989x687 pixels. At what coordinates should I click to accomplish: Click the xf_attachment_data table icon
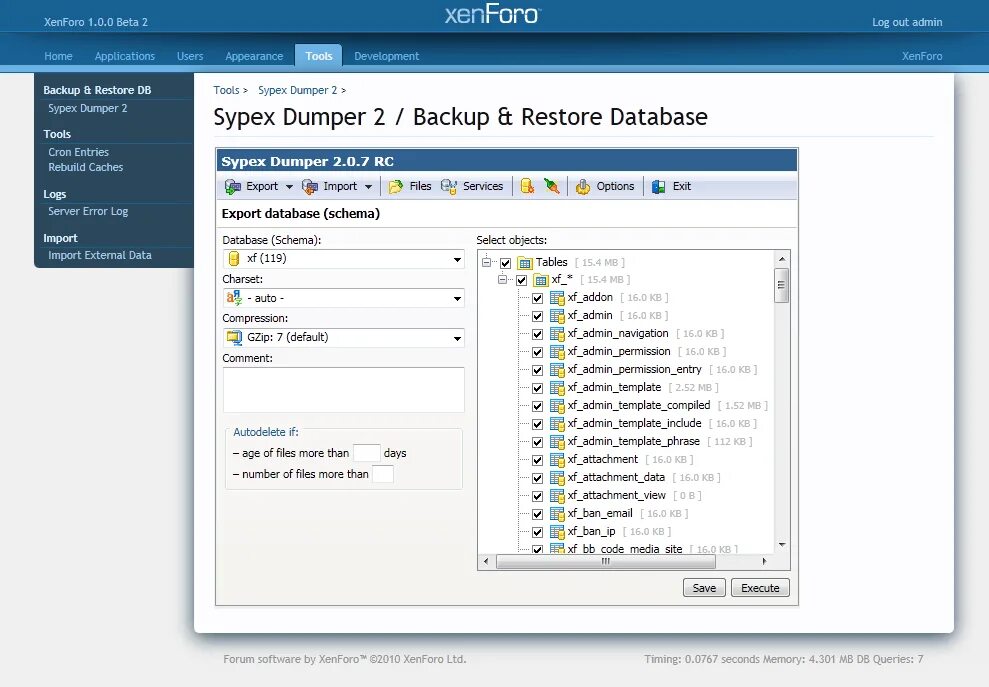(x=557, y=478)
